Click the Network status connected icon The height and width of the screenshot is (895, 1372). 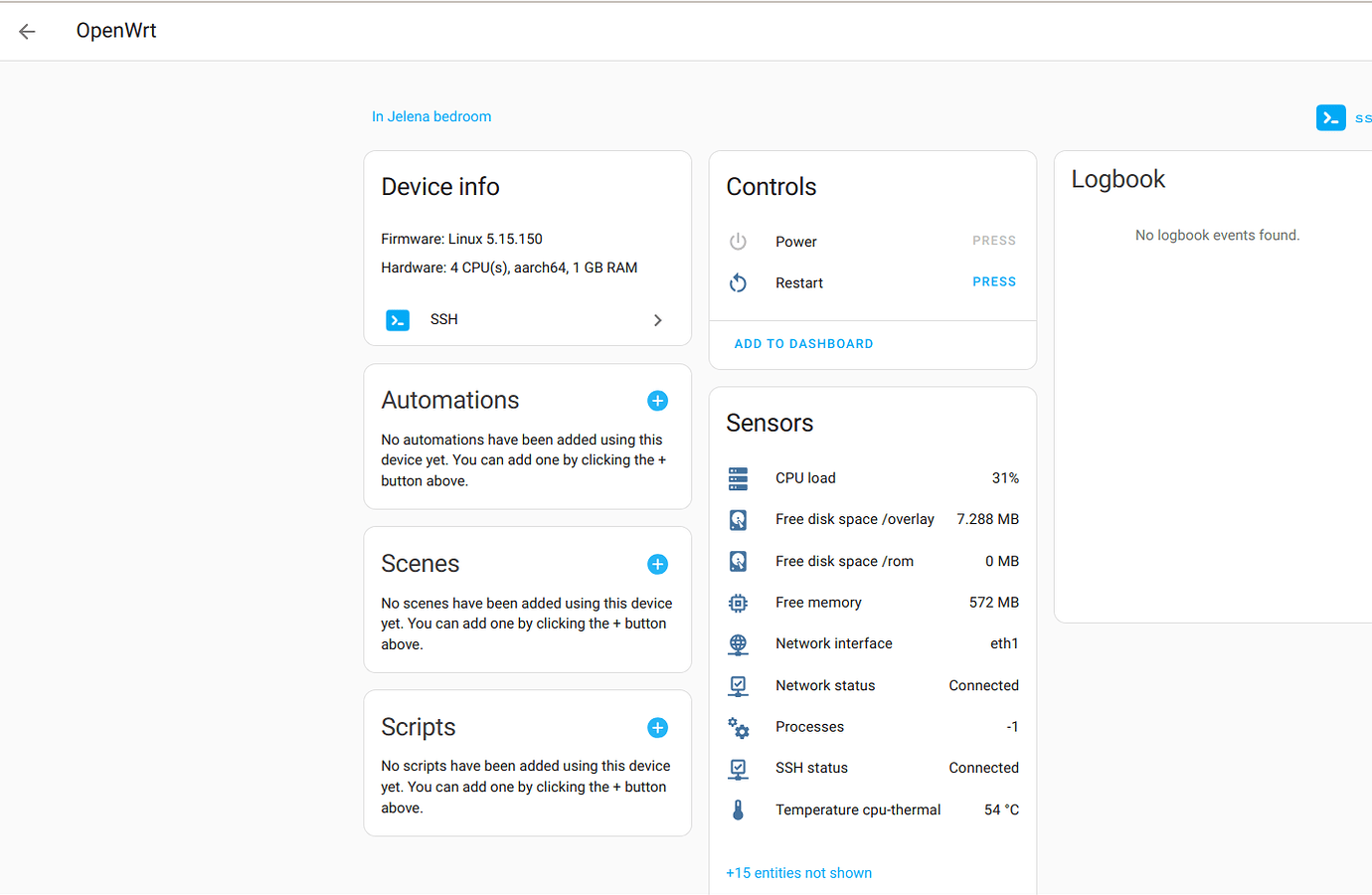coord(738,685)
